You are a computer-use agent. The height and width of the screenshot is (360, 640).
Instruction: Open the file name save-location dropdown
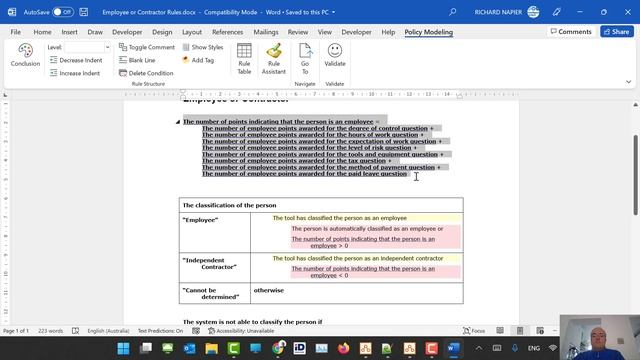(333, 12)
